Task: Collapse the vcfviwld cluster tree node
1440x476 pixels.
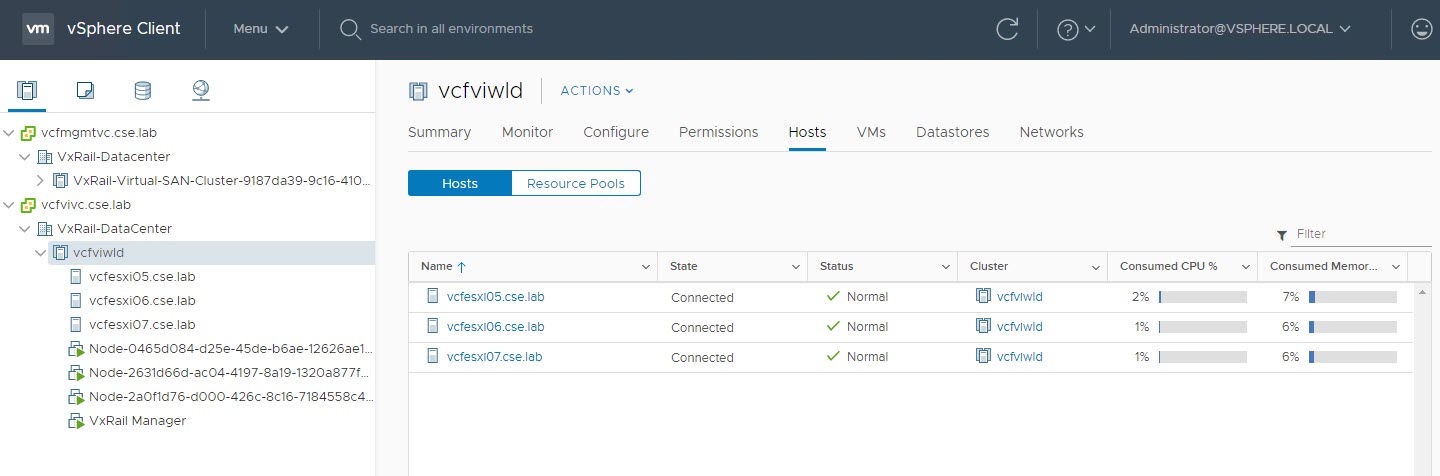Action: (40, 253)
